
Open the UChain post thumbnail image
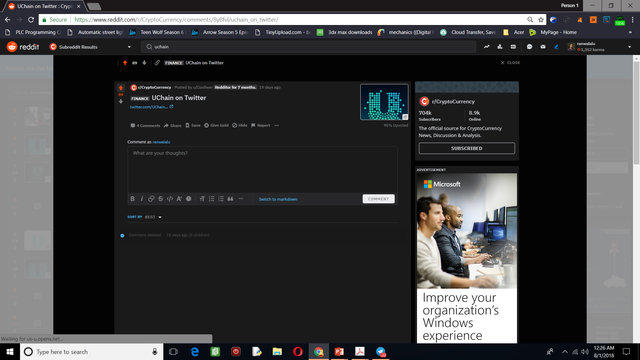click(x=384, y=102)
